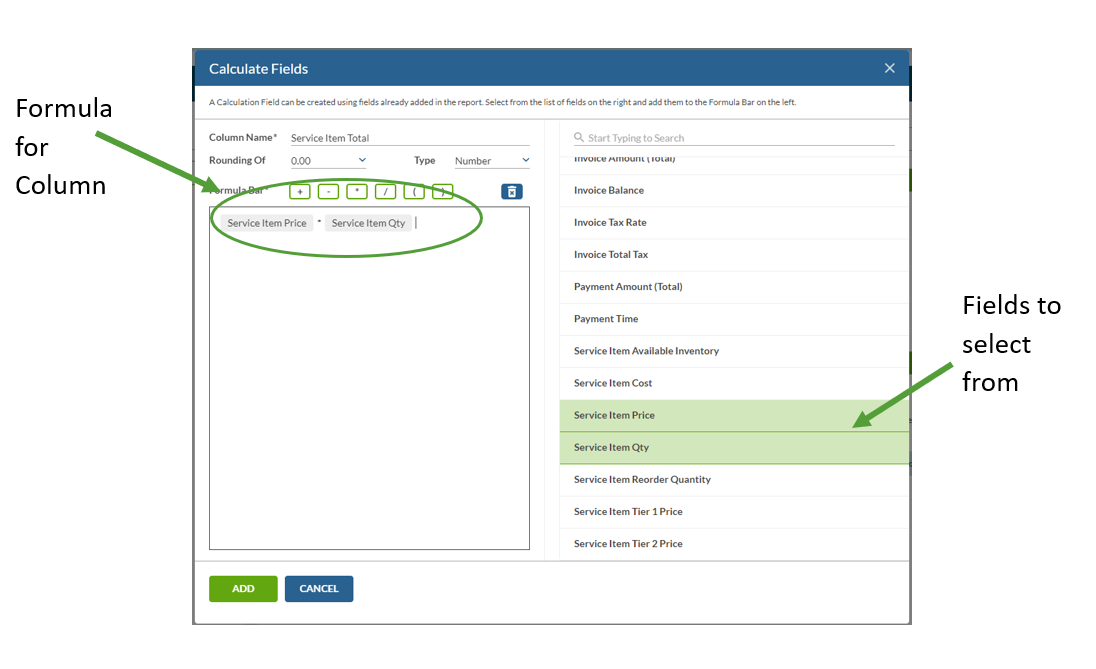Viewport: 1096px width, 669px height.
Task: Choose Service Item Reorder Quantity field
Action: (x=734, y=480)
